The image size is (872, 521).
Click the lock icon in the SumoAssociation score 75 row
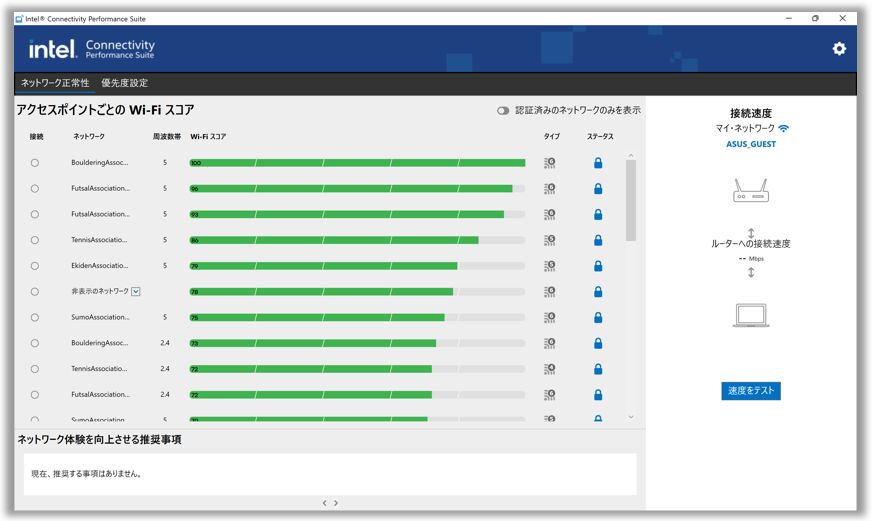(x=598, y=317)
